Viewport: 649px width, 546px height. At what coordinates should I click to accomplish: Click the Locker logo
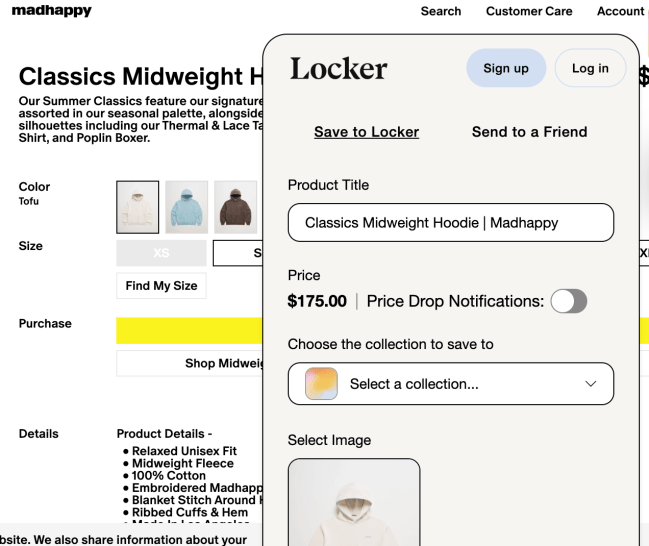(x=338, y=69)
